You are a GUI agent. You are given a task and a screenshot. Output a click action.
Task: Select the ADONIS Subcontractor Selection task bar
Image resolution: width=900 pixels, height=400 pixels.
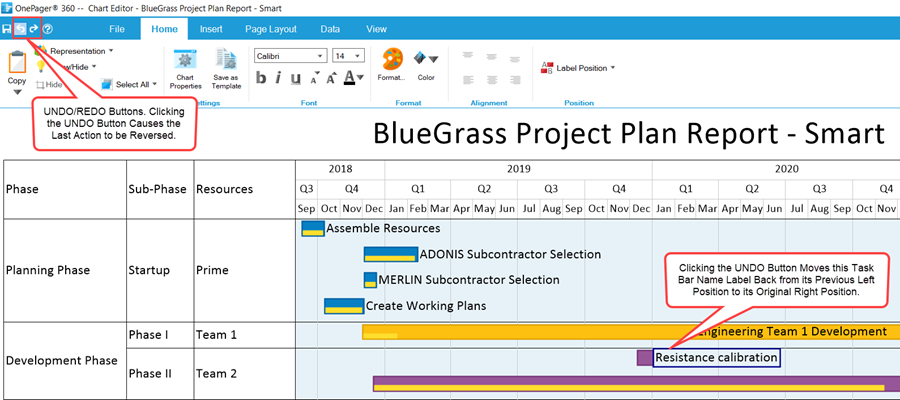coord(391,254)
